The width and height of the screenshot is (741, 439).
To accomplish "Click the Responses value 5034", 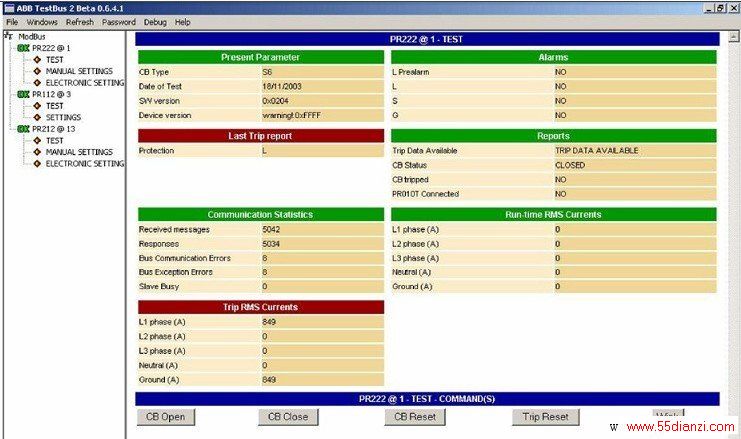I will (271, 244).
